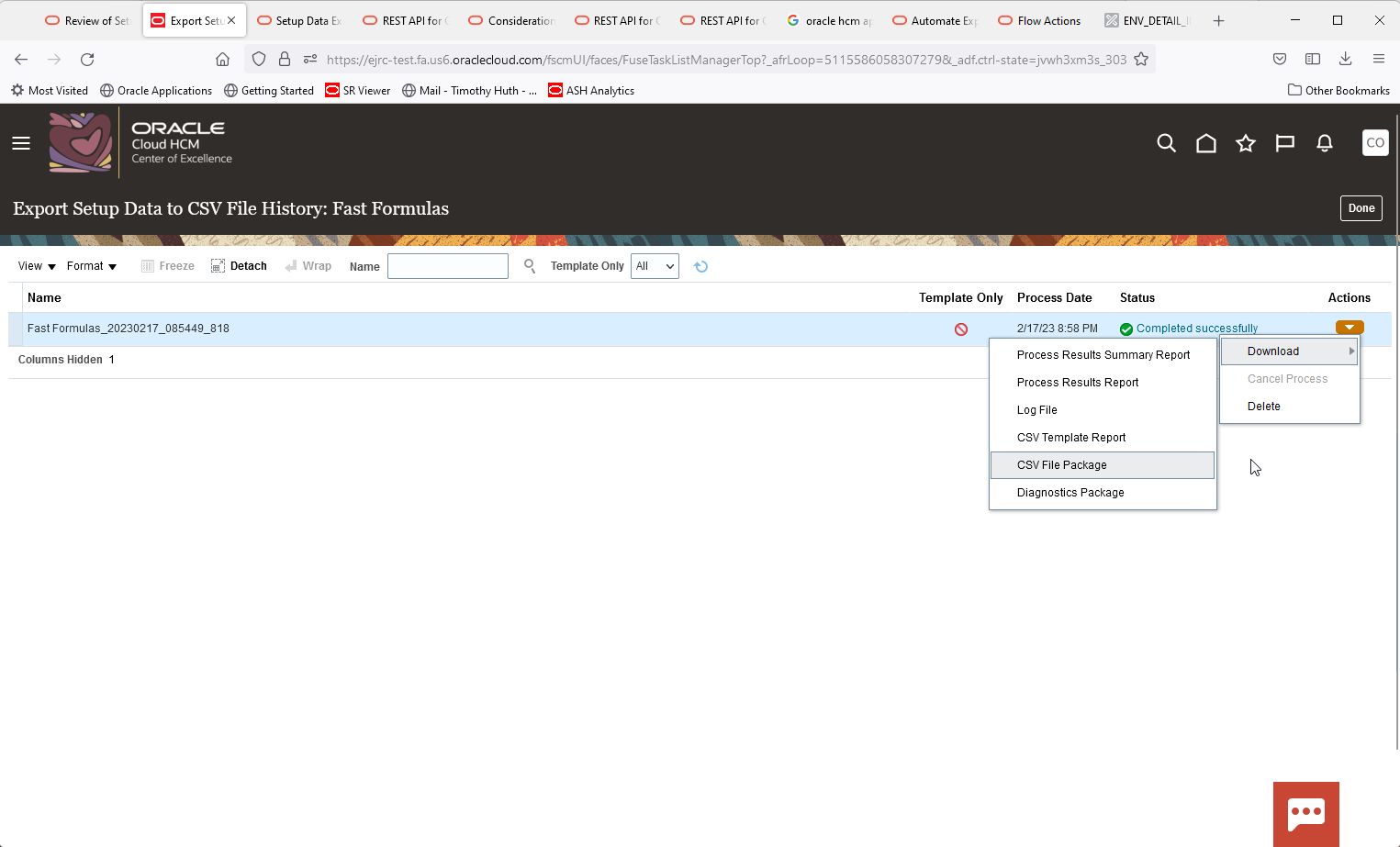Open the Most Visited bookmarks
Screen dimensions: 1400x847
tap(50, 90)
